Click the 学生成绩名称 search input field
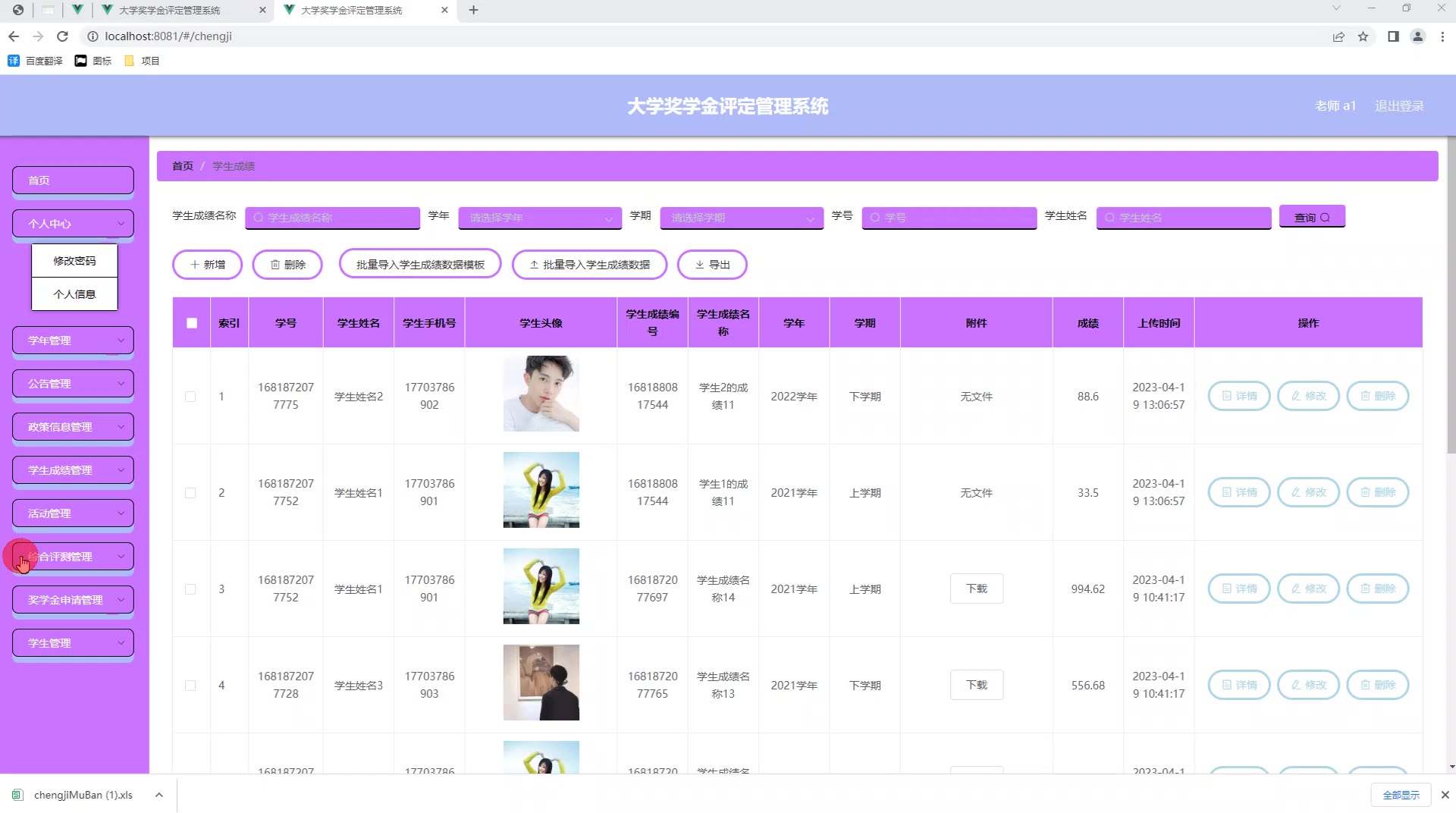Viewport: 1456px width, 813px height. 334,218
